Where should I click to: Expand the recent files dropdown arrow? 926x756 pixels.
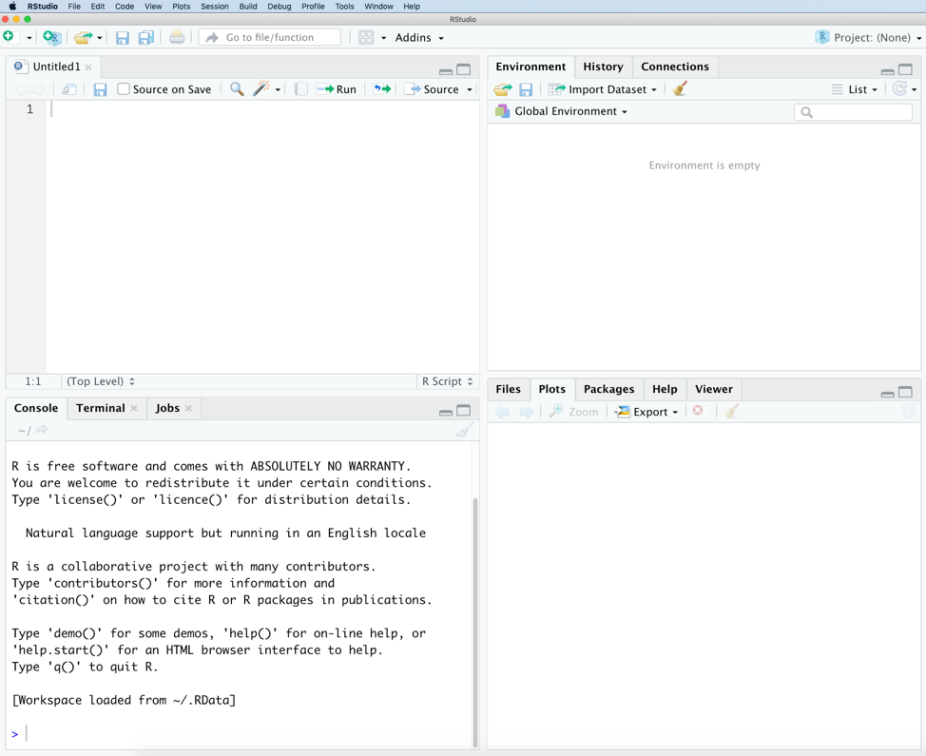tap(99, 38)
